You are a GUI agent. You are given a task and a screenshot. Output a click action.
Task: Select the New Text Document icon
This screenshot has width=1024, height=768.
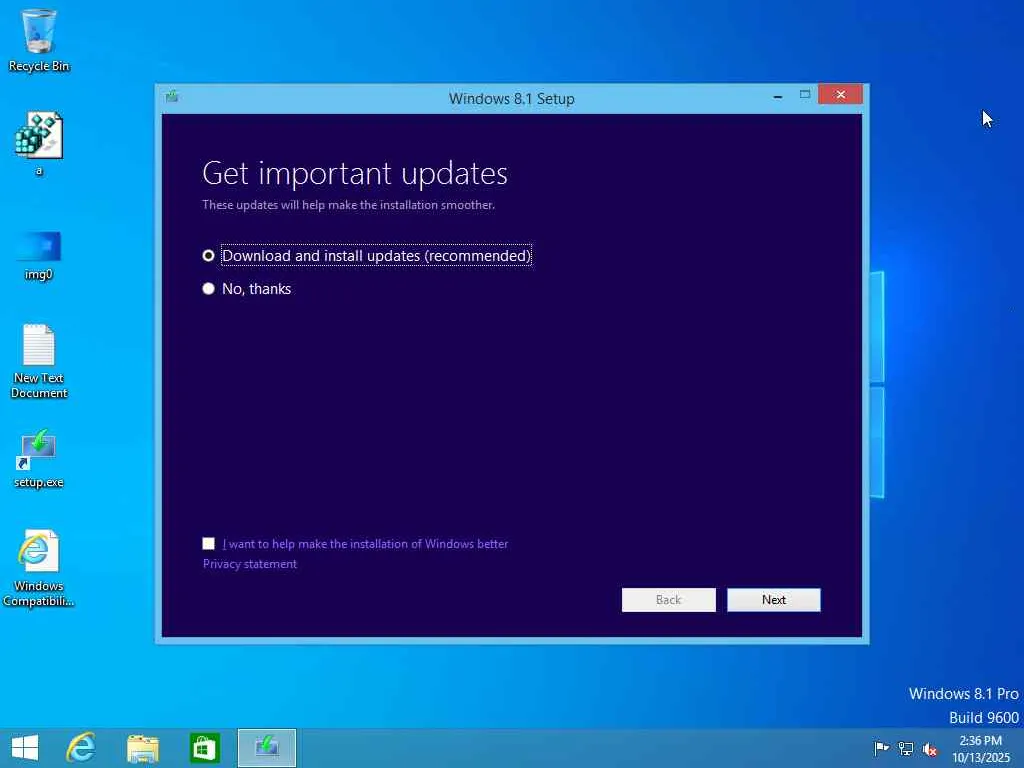(x=39, y=361)
